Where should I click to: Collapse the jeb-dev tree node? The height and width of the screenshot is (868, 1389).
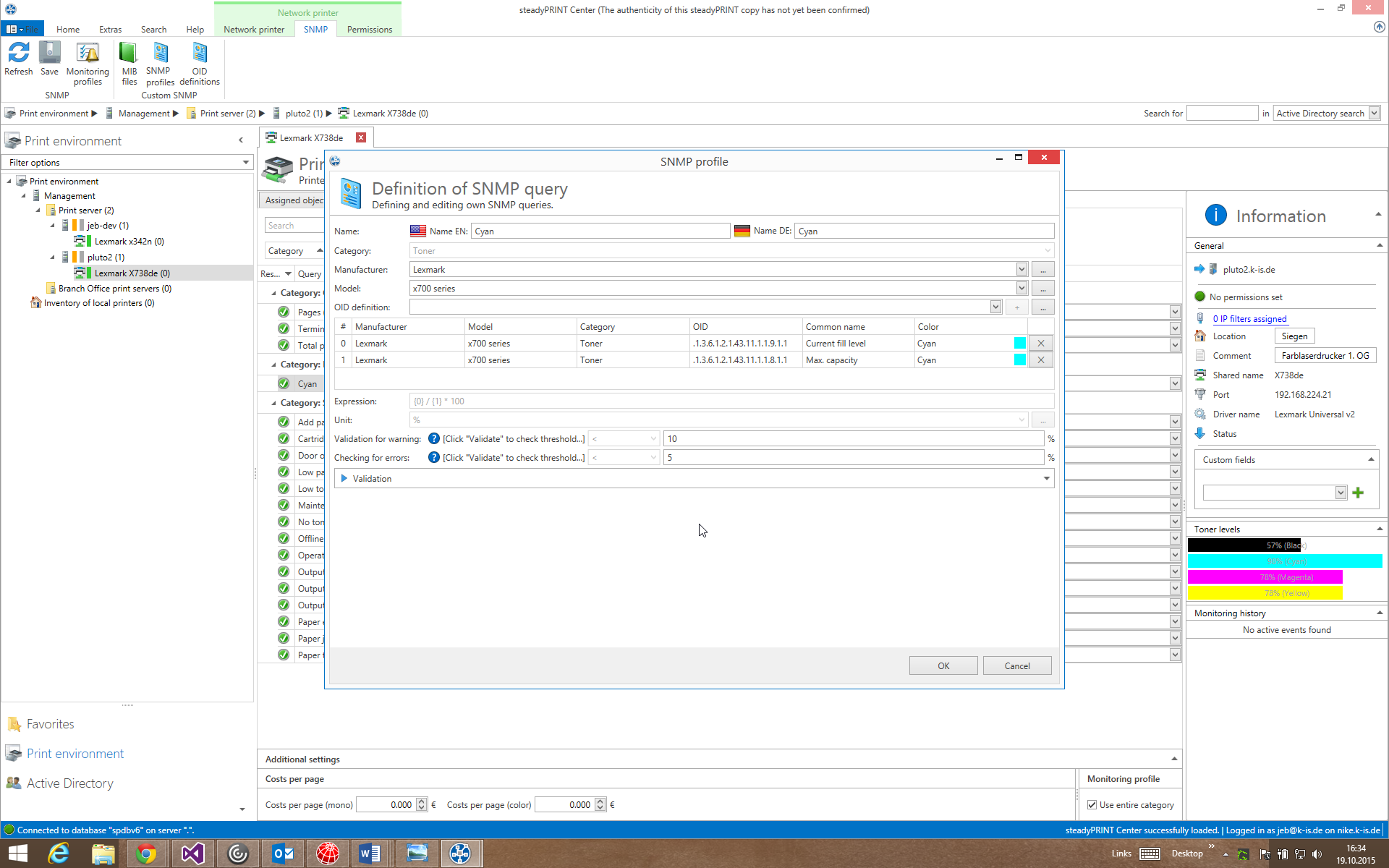(52, 226)
